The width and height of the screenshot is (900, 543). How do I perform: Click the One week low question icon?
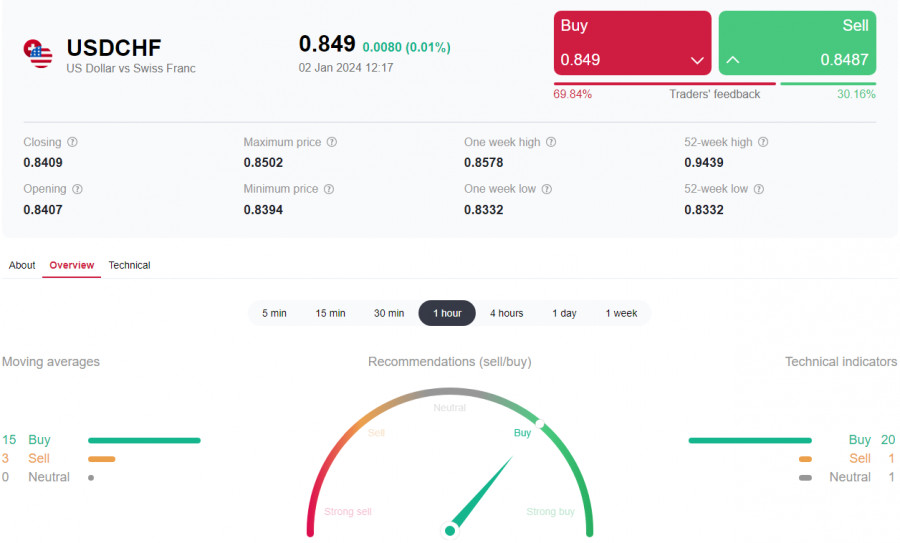tap(547, 189)
